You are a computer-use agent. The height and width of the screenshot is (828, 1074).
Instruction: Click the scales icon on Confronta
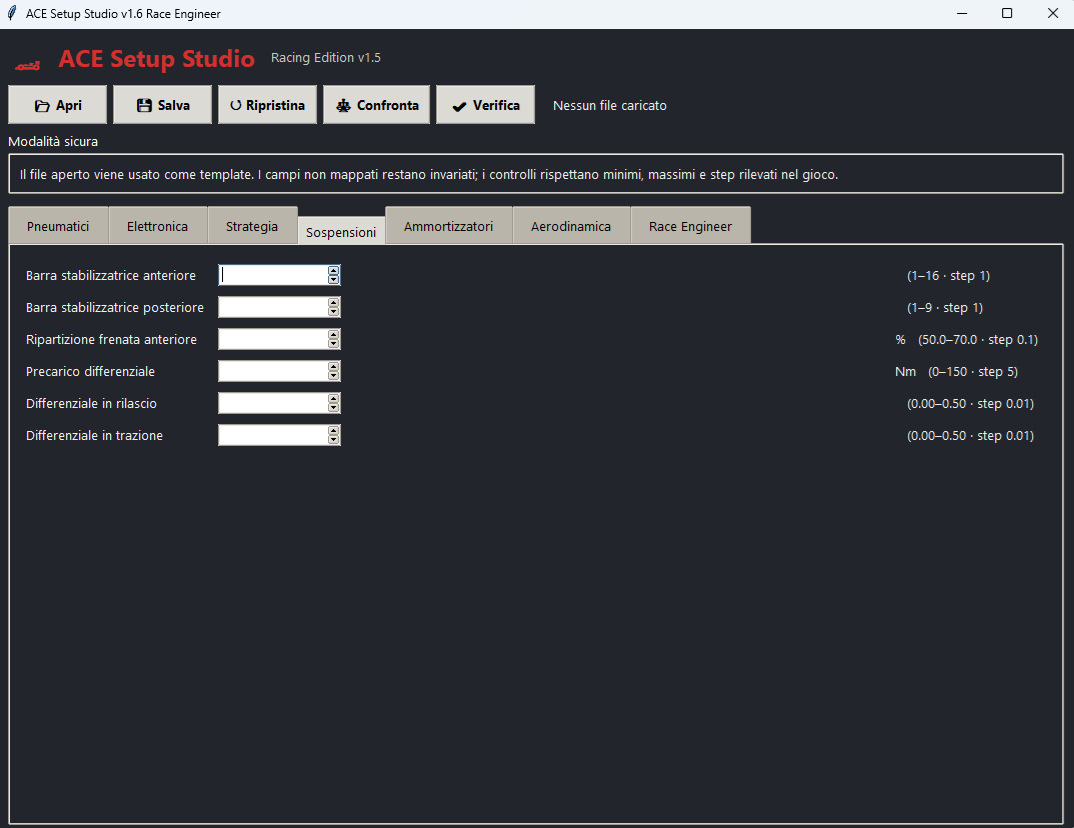click(343, 105)
